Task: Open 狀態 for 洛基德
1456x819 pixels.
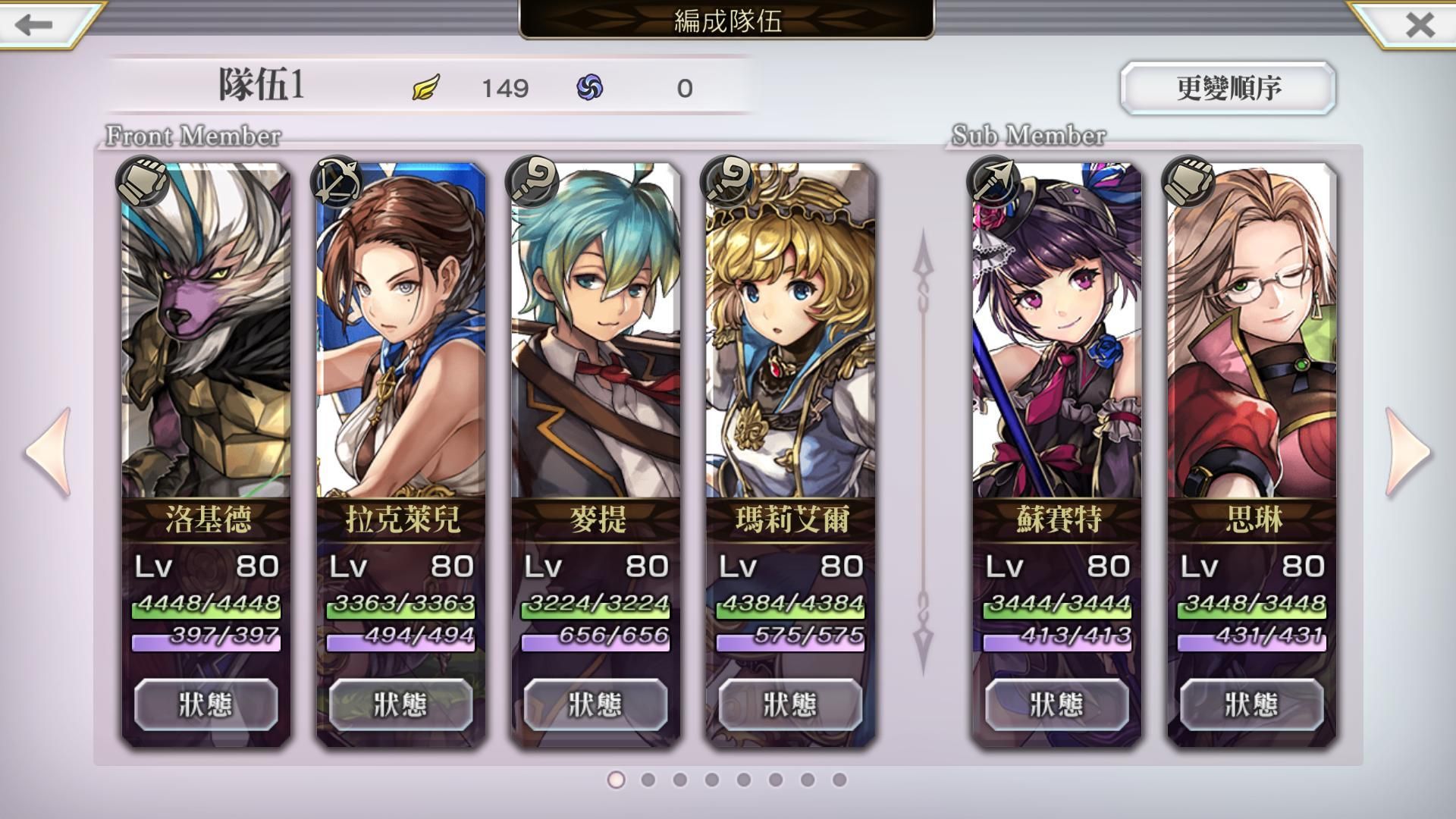Action: (x=206, y=704)
